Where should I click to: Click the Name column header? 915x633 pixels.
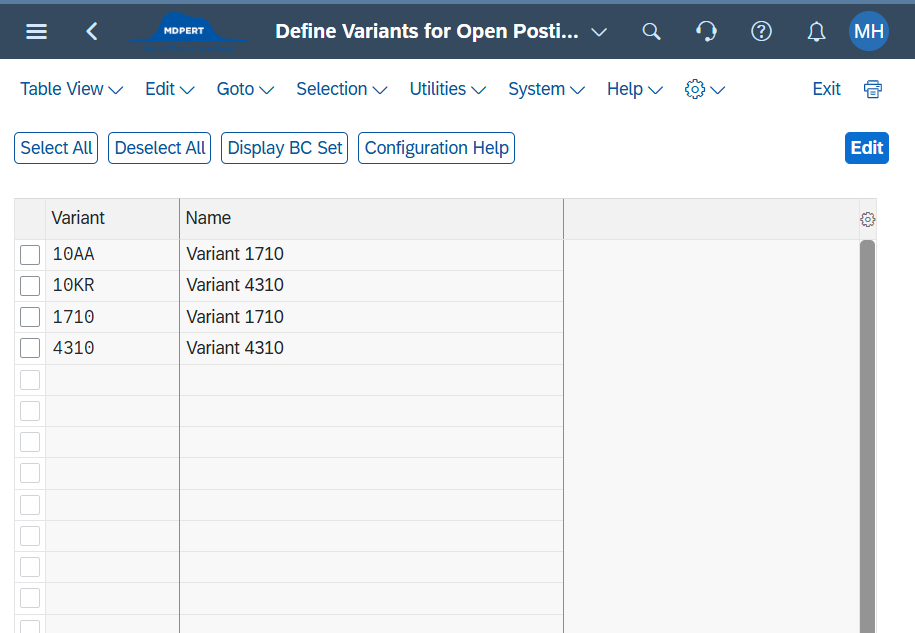coord(371,219)
